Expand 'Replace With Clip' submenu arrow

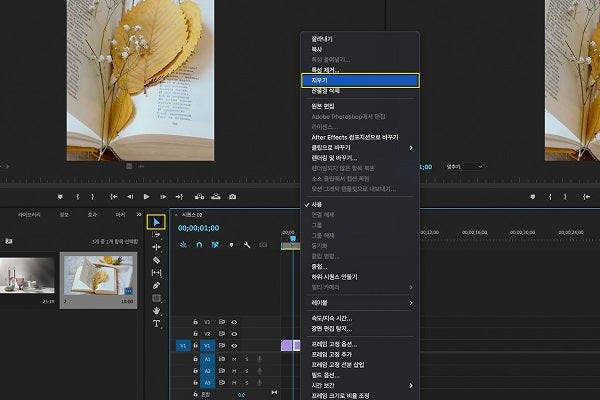pyautogui.click(x=411, y=148)
